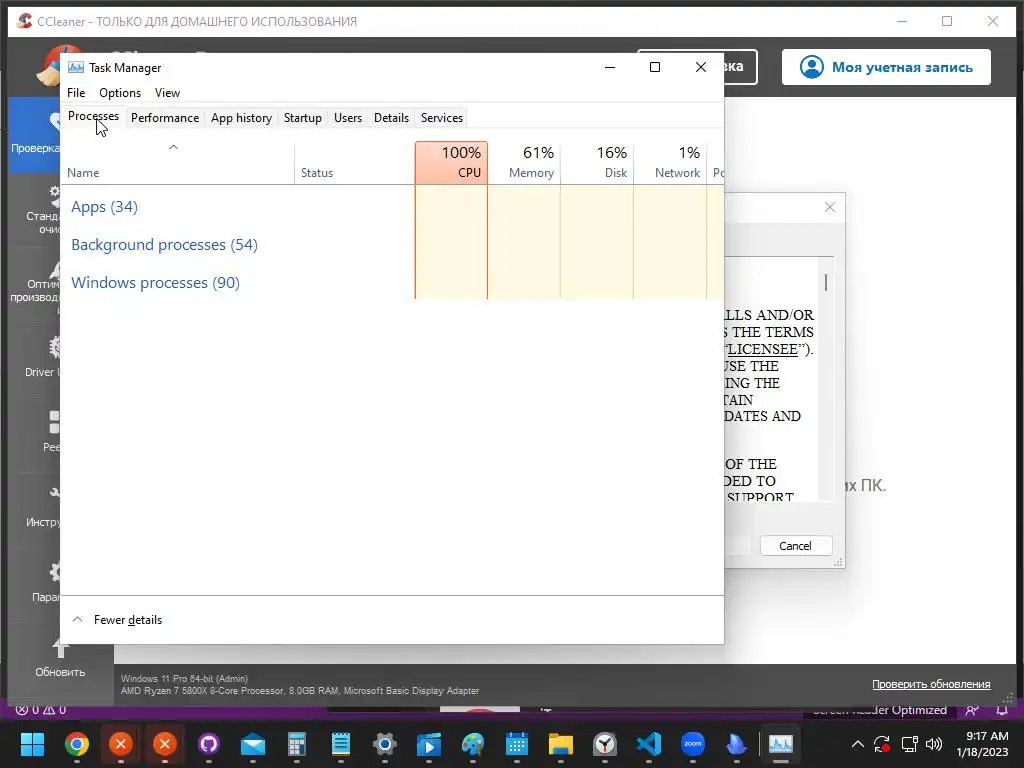Switch to the Details tab
Image resolution: width=1024 pixels, height=768 pixels.
391,118
